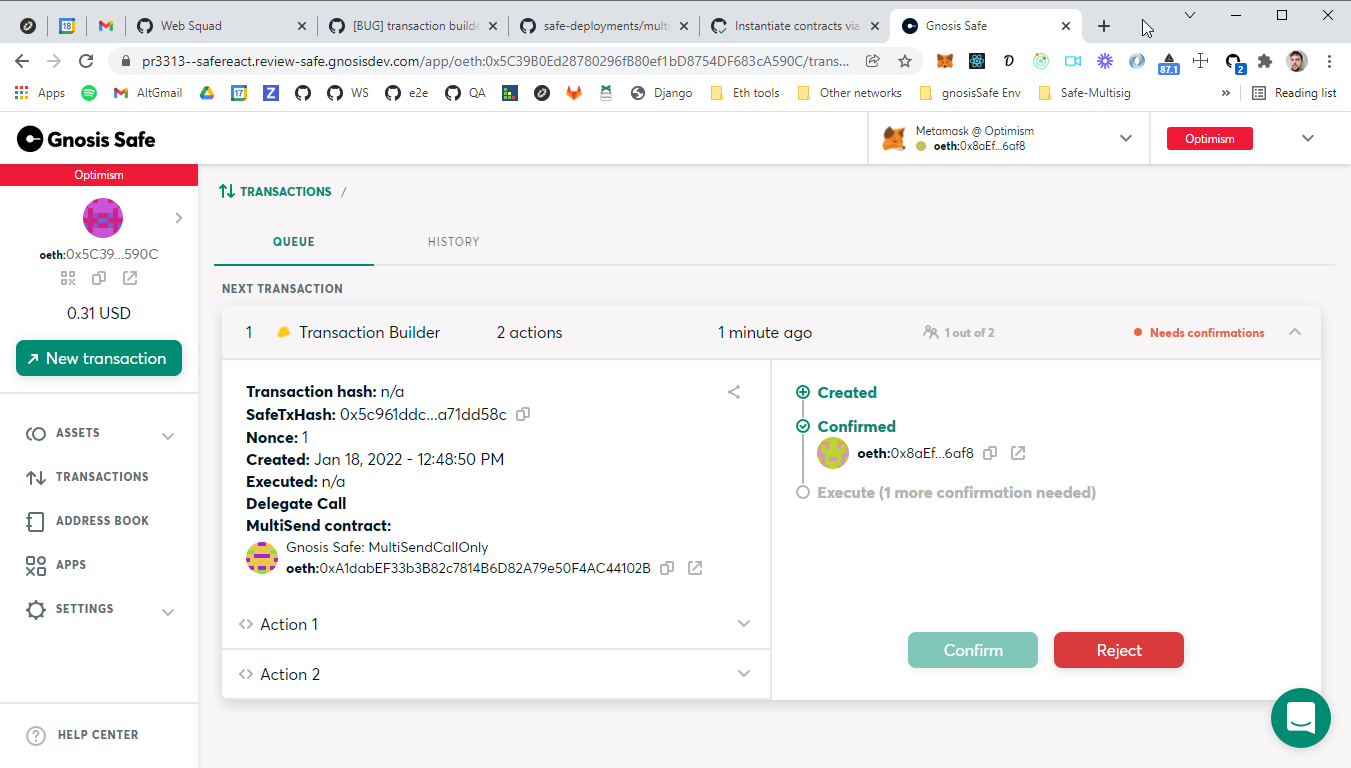The height and width of the screenshot is (768, 1351).
Task: Bookmark this page with star icon
Action: pyautogui.click(x=905, y=61)
